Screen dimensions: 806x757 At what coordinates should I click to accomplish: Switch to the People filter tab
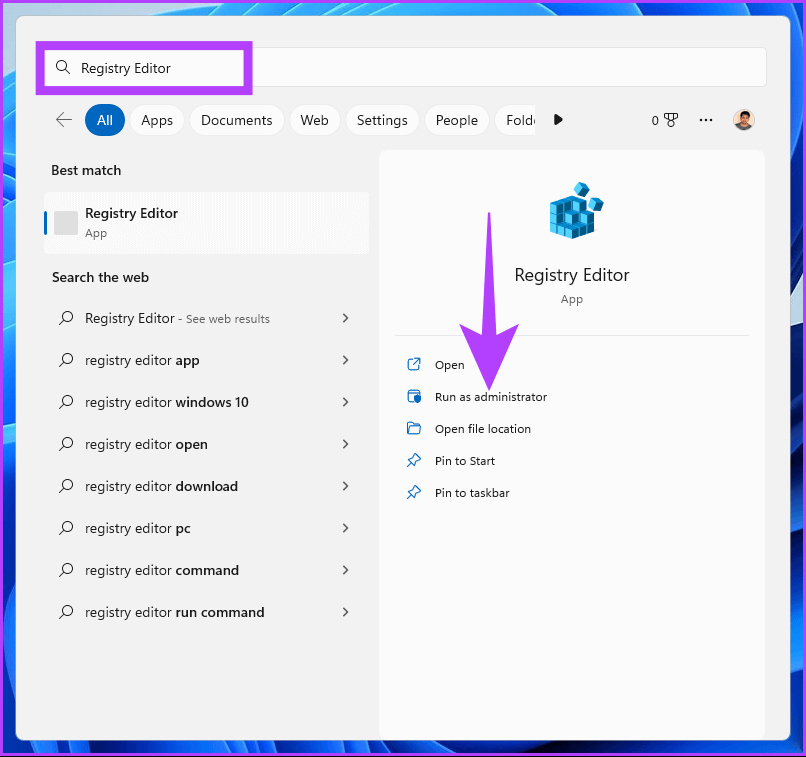[x=456, y=120]
